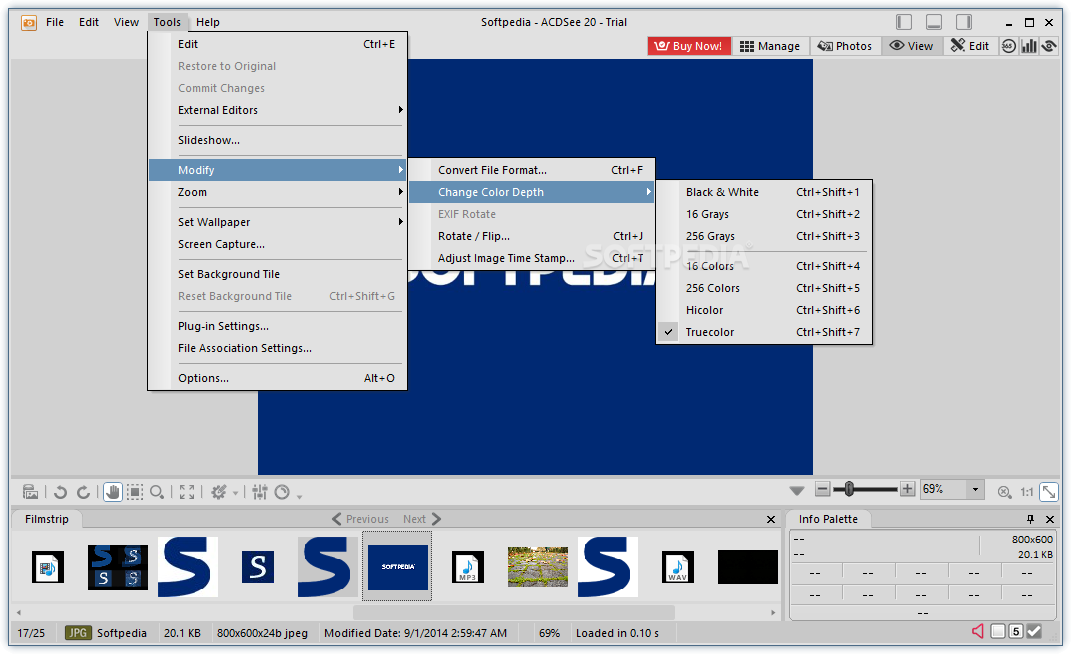Select 256 Grays color depth
1071x654 pixels.
(764, 236)
